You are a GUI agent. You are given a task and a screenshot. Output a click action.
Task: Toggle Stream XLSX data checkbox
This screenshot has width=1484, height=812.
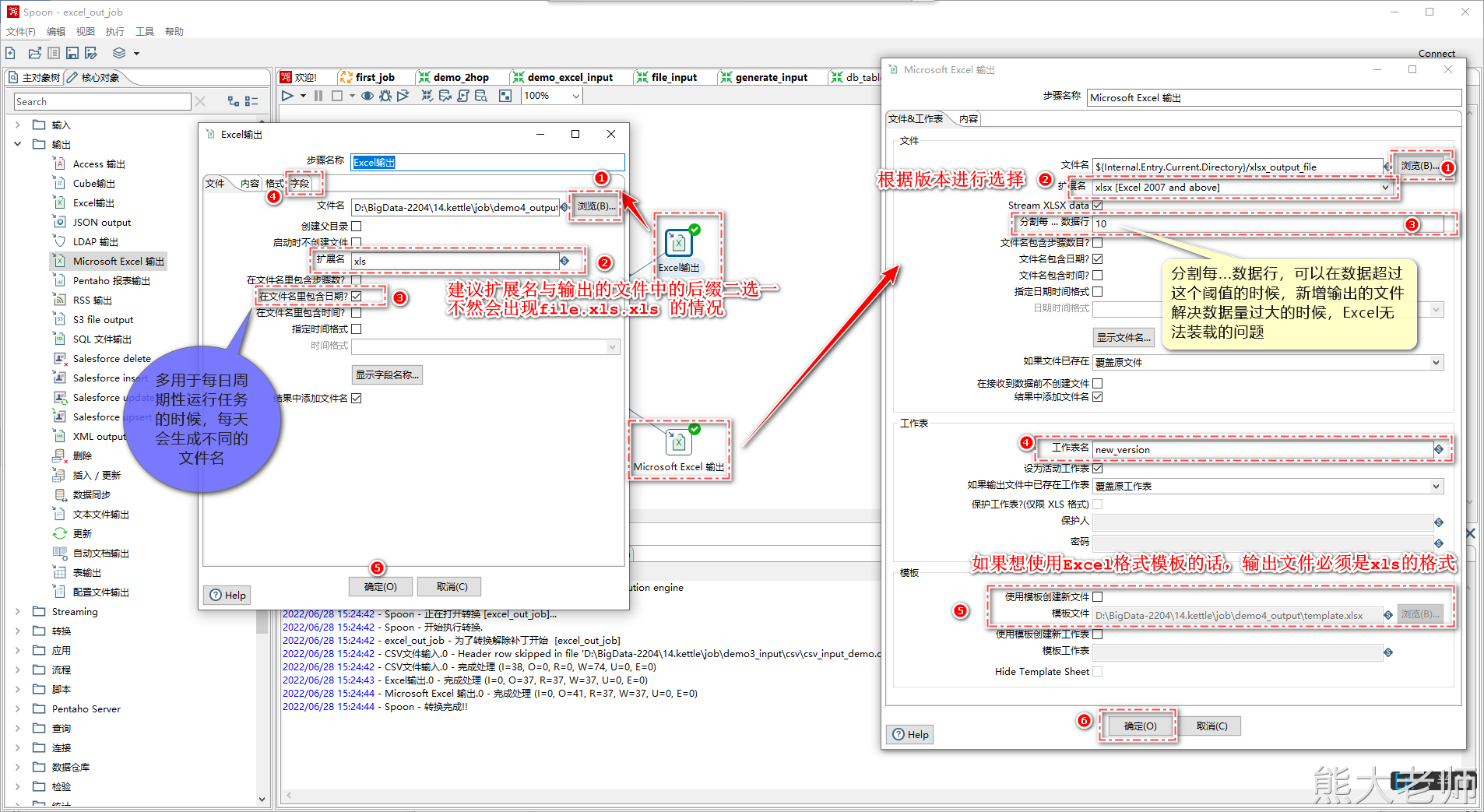coord(1098,205)
